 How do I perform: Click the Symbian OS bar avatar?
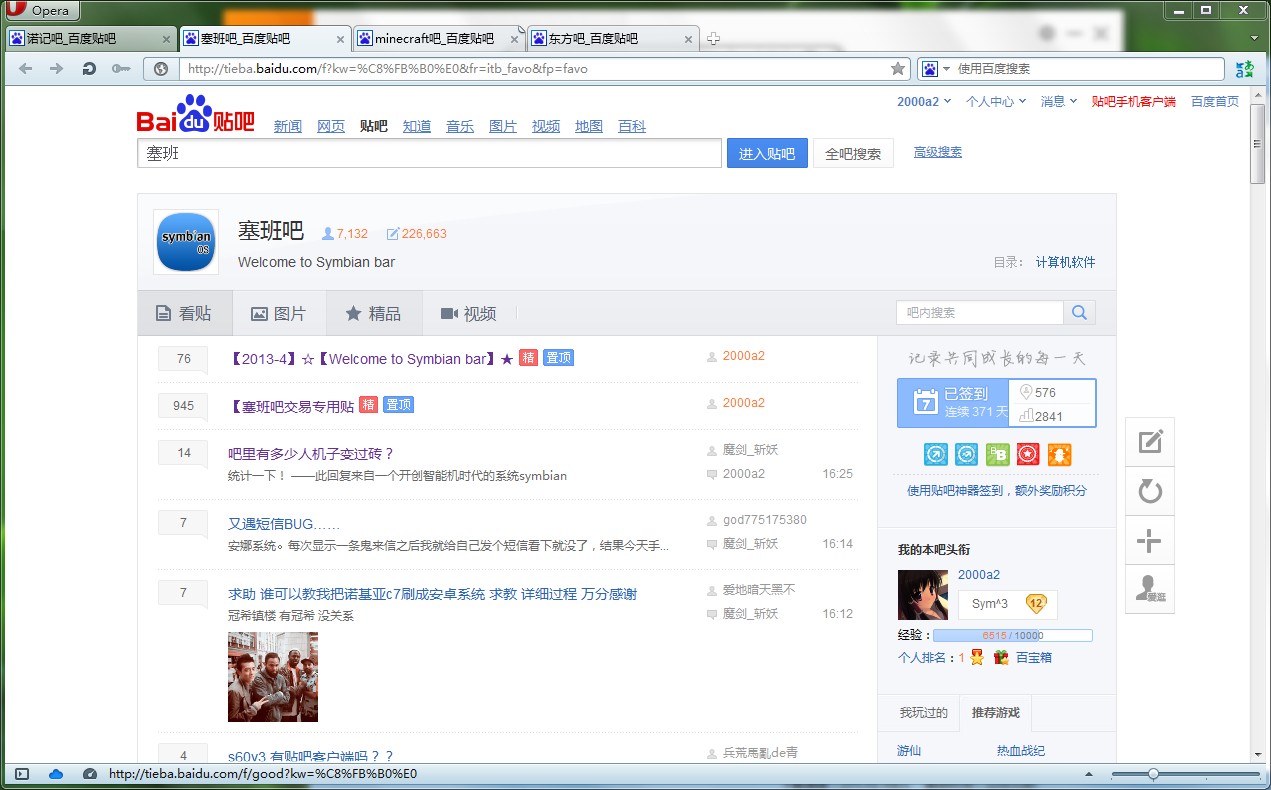coord(186,242)
